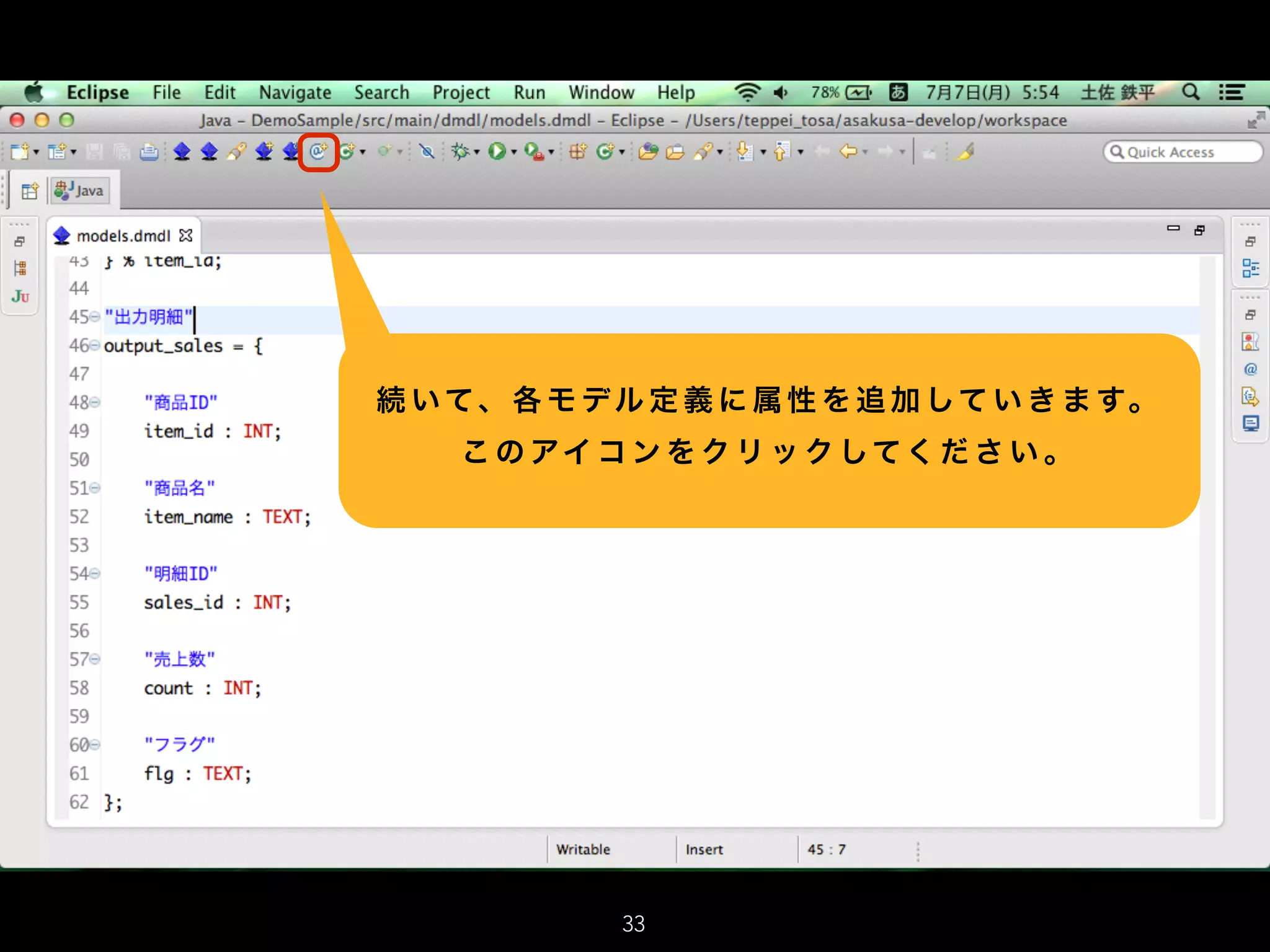Image resolution: width=1270 pixels, height=952 pixels.
Task: Click the 'item_name : TEXT;' line
Action: click(x=227, y=517)
